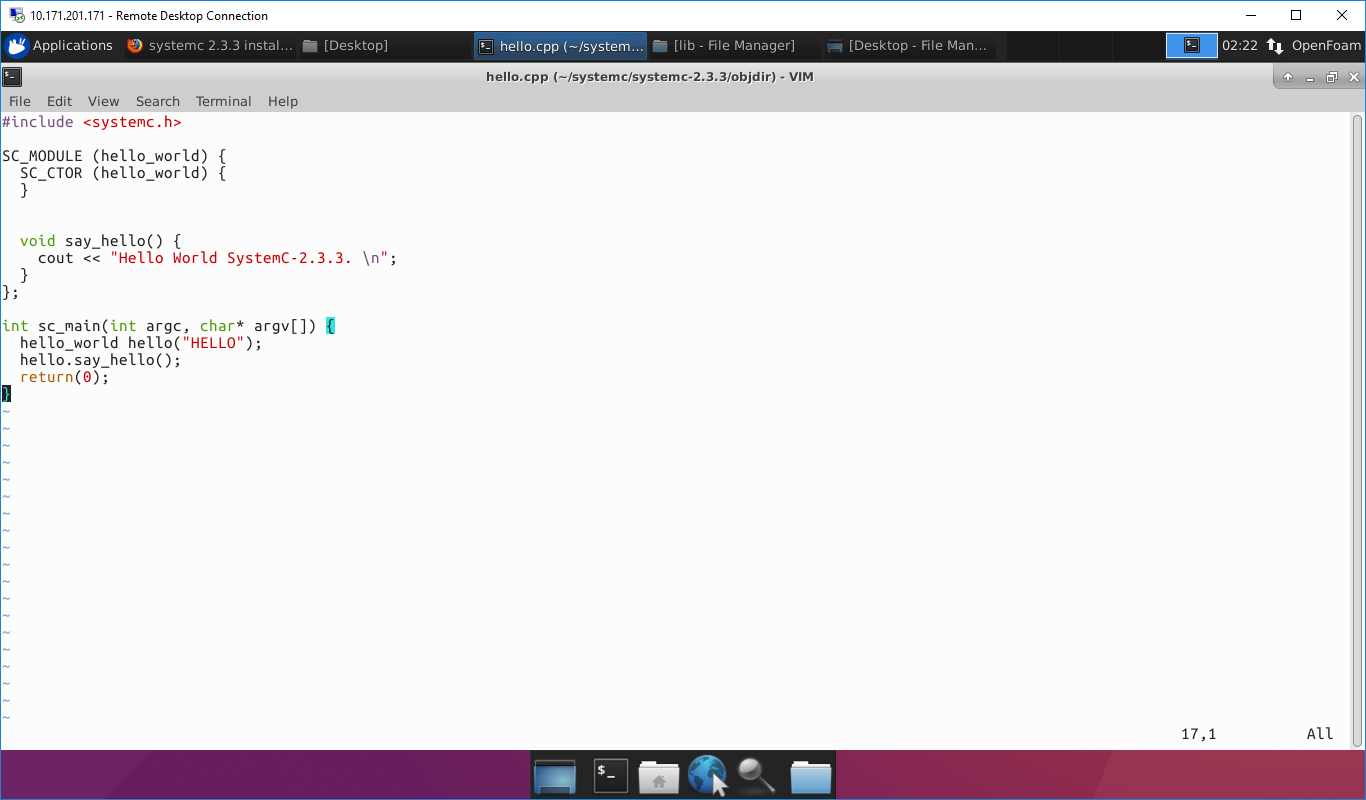Click the terminal window menu icon
Image resolution: width=1366 pixels, height=800 pixels.
click(x=12, y=77)
